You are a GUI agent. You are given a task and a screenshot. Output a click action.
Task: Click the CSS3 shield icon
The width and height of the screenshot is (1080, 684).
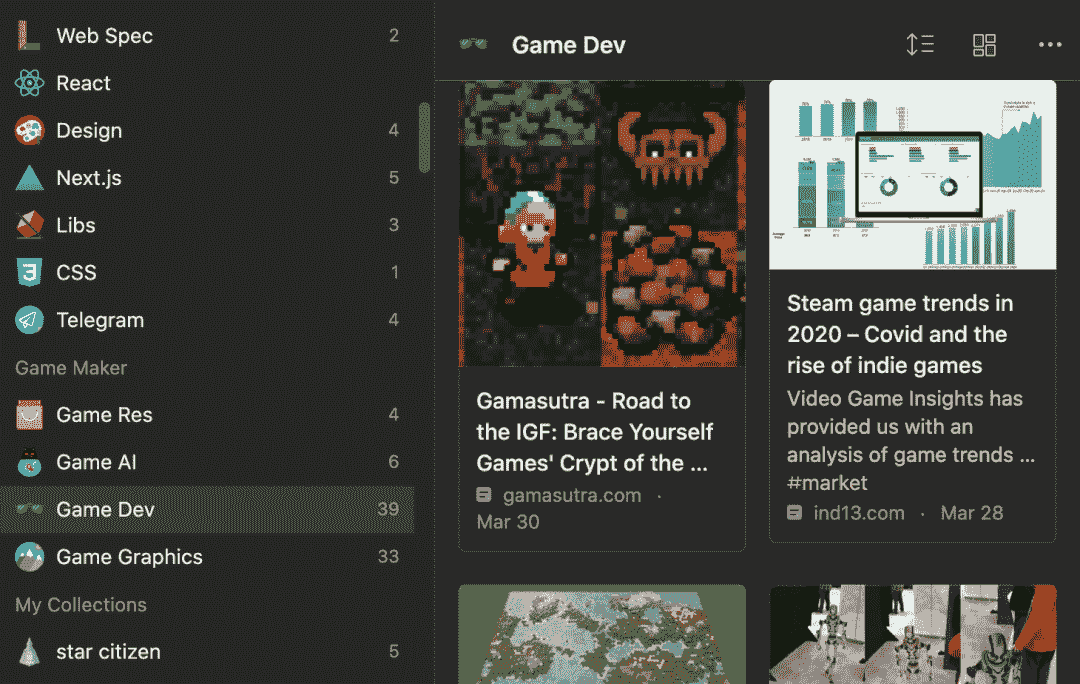(x=30, y=273)
